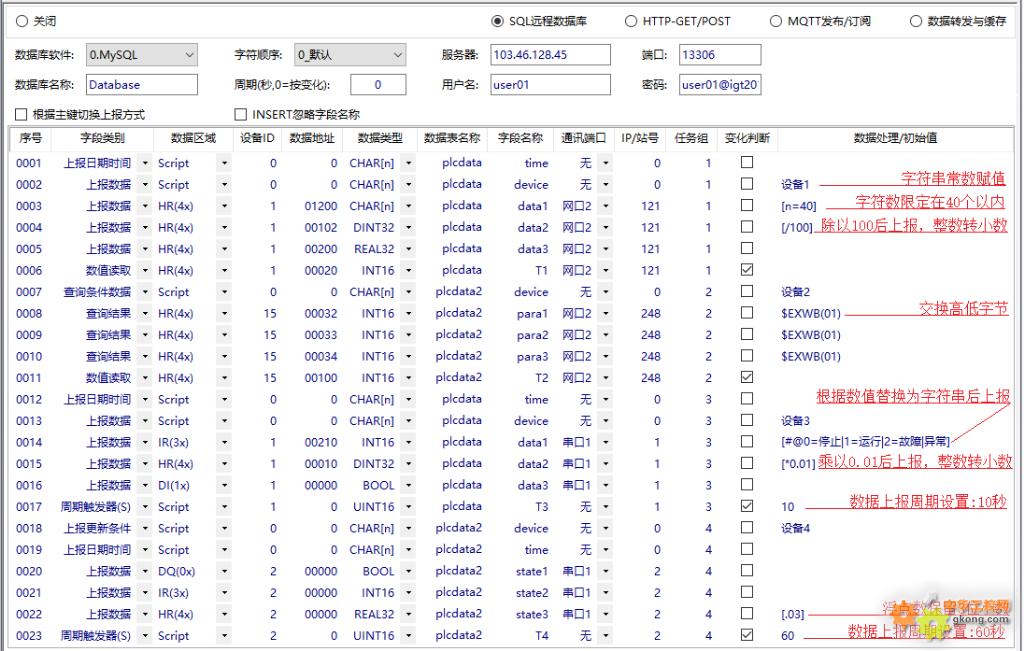
Task: Open 通讯端口 dropdown in row 0020
Action: [605, 571]
